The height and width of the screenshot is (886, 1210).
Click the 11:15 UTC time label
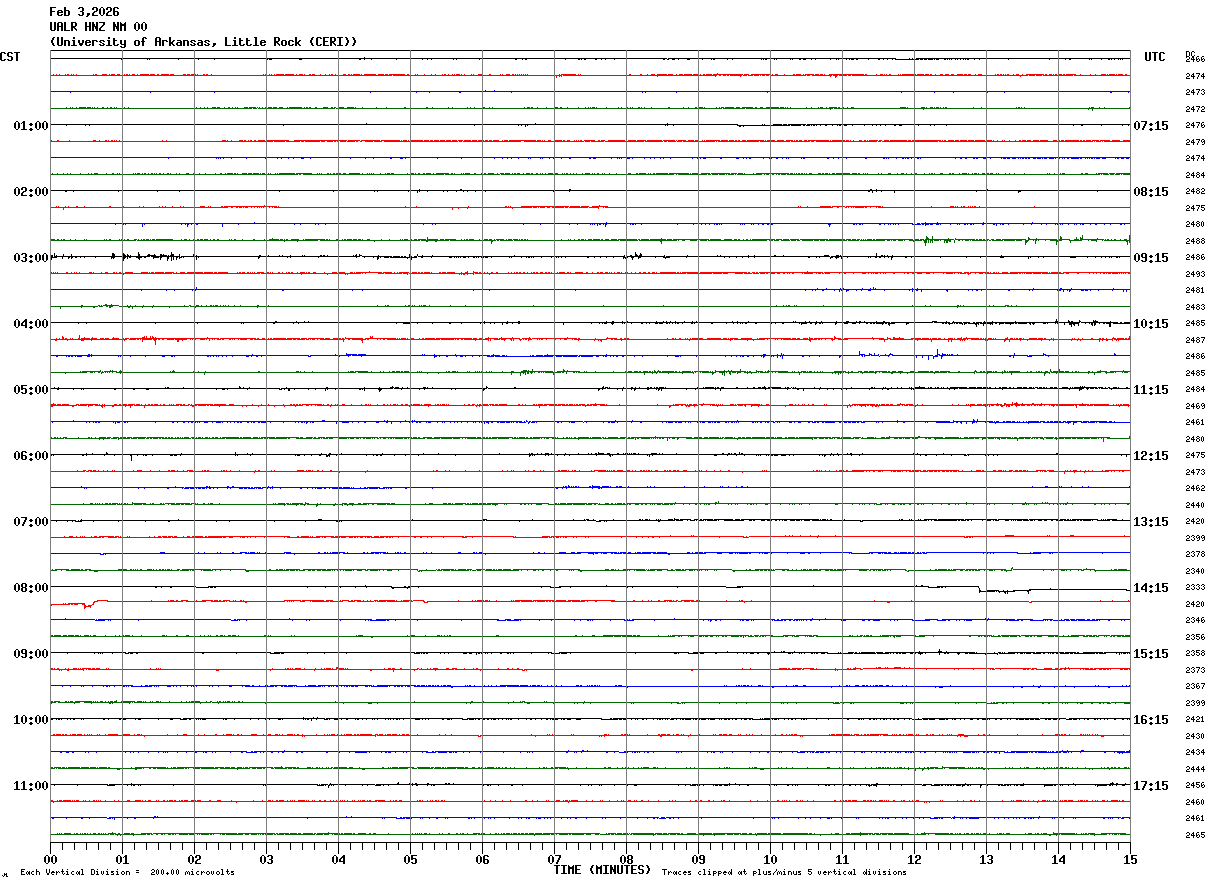[1151, 390]
